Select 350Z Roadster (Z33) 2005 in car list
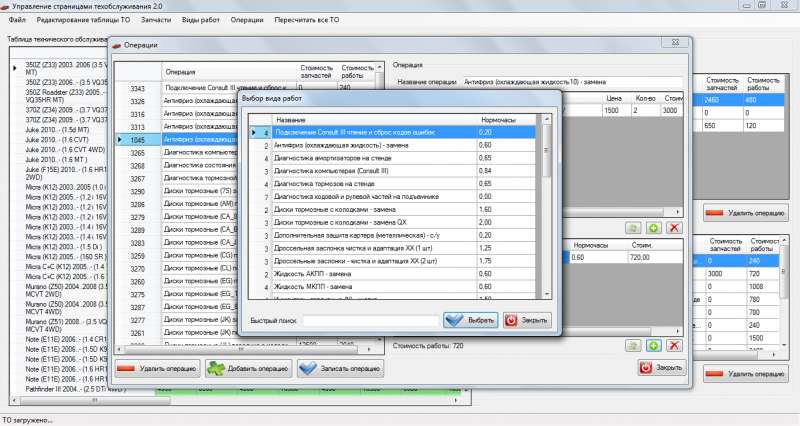Screen dimensions: 800x426 [x=65, y=96]
